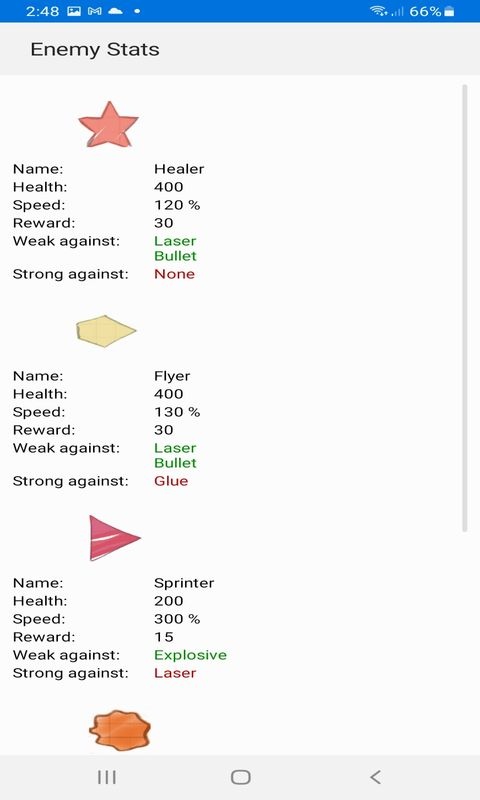Tap the gallery image notification icon
Viewport: 480px width, 800px height.
coord(74,11)
